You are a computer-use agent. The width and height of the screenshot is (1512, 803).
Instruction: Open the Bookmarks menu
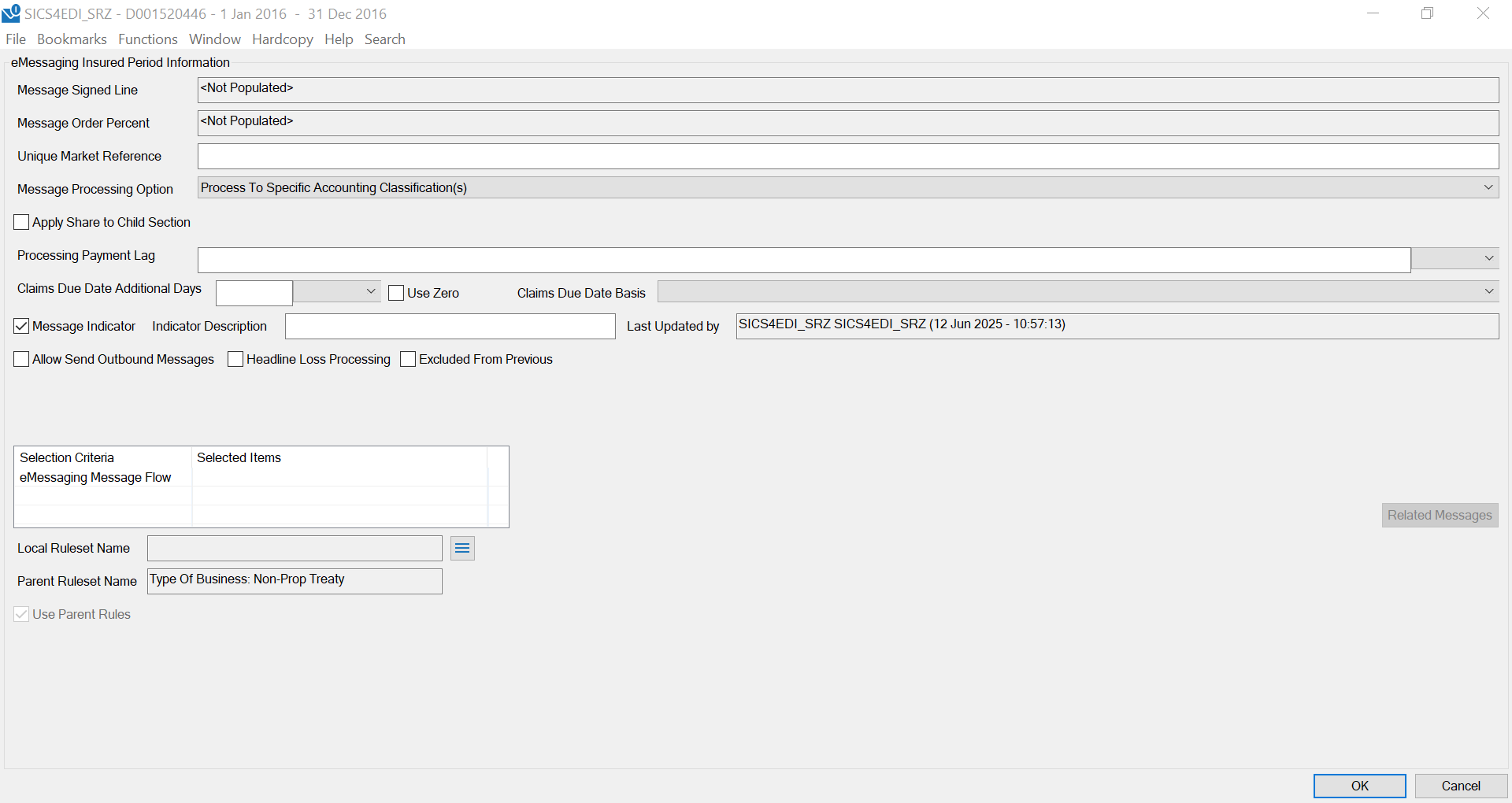click(72, 39)
